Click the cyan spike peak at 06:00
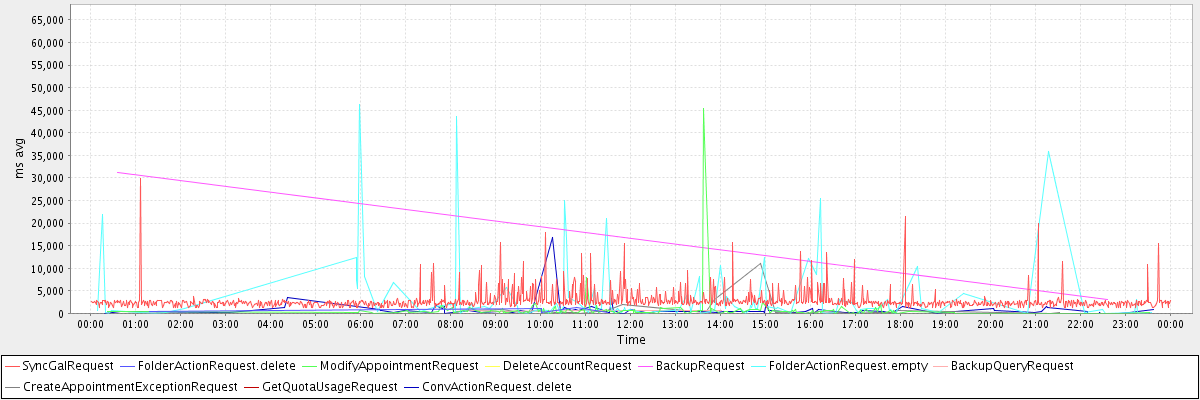Image resolution: width=1200 pixels, height=400 pixels. [360, 105]
